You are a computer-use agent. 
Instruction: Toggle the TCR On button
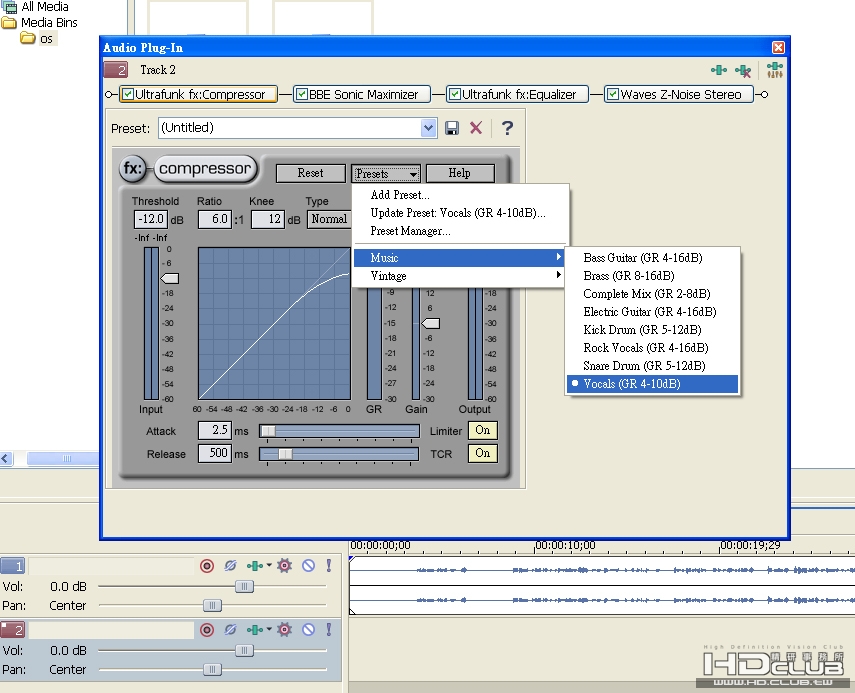click(x=483, y=453)
